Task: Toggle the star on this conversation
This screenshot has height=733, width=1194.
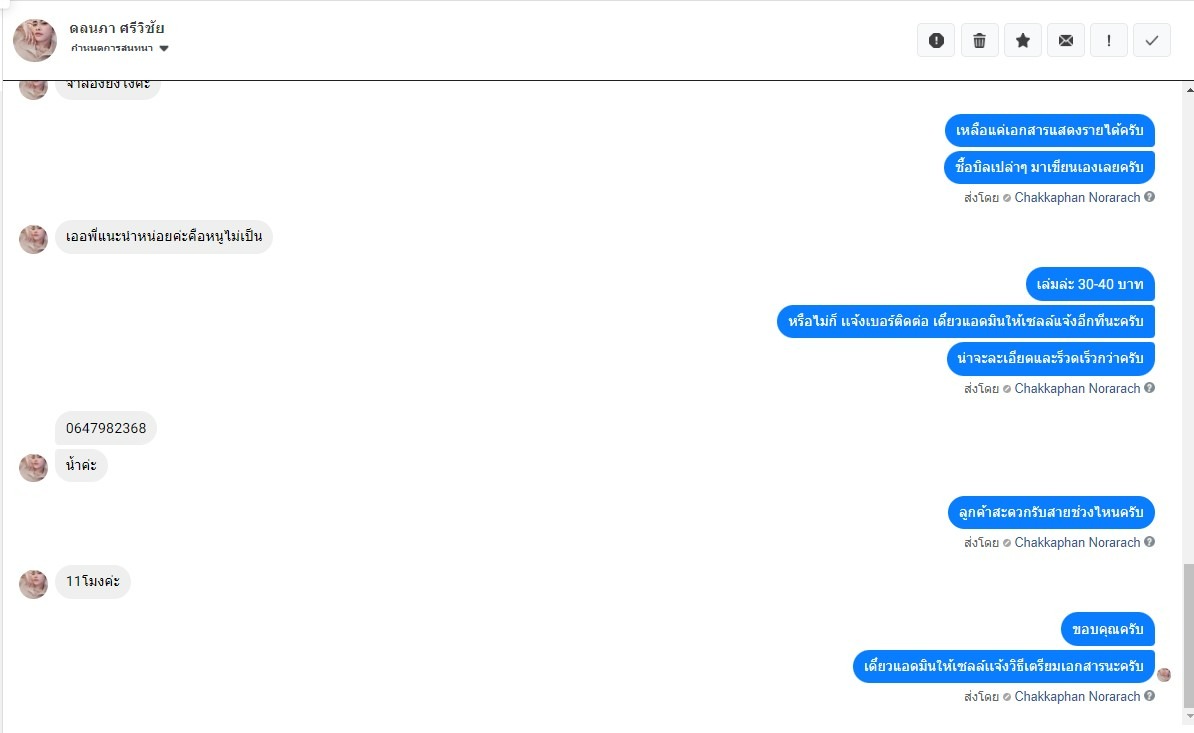Action: 1022,40
